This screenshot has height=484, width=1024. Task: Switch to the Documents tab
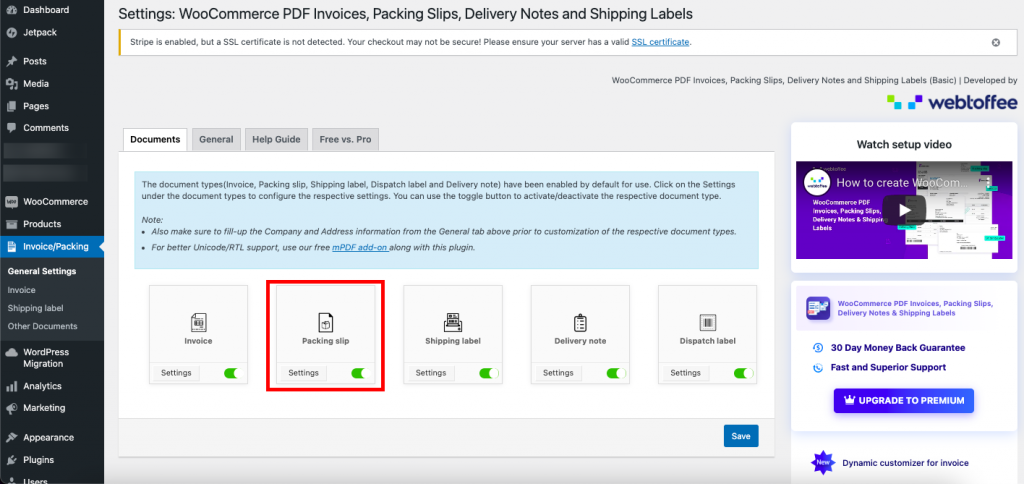(155, 140)
